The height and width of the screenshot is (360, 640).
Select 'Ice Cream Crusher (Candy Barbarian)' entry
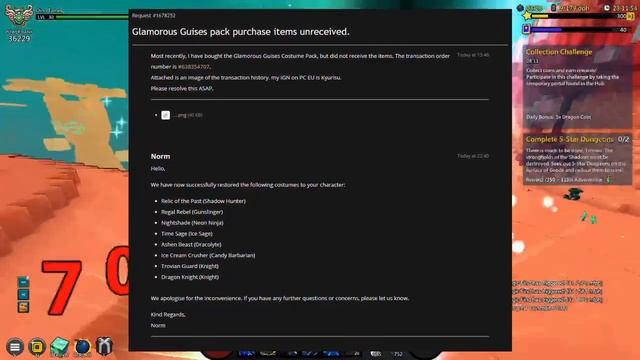(208, 255)
